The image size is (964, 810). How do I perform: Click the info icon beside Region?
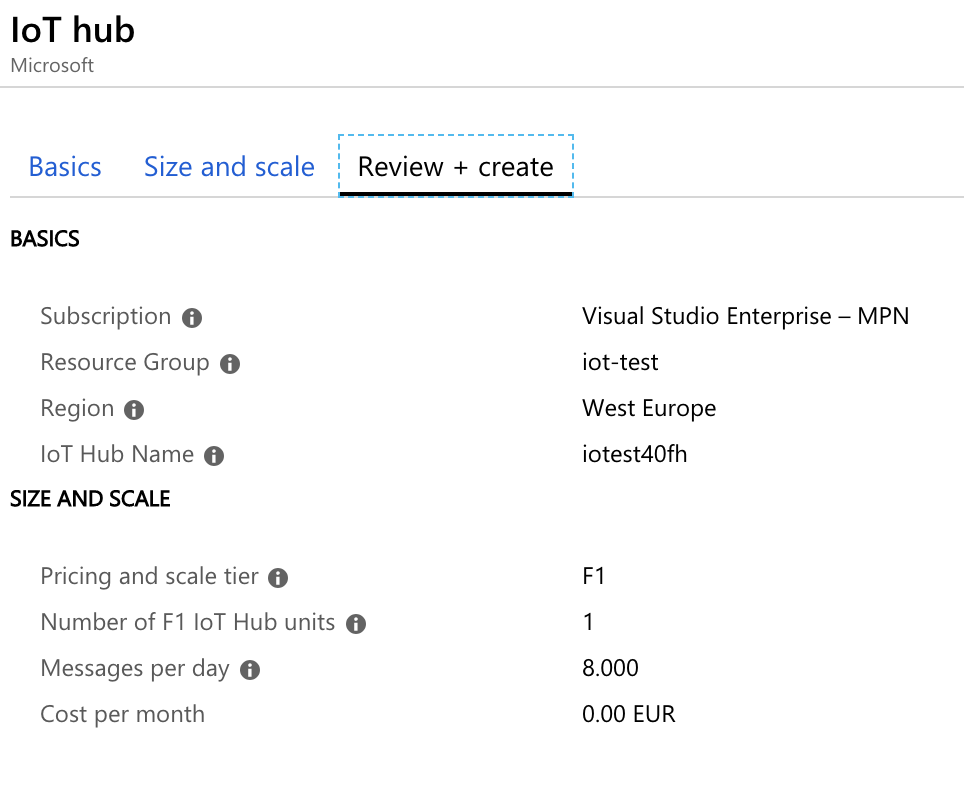click(x=134, y=410)
